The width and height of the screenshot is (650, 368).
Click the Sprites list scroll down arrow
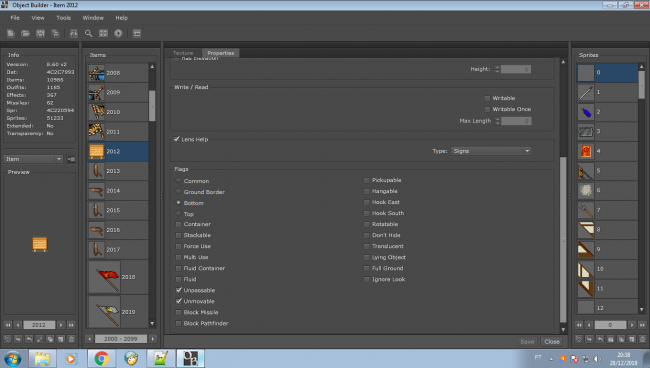[x=642, y=309]
